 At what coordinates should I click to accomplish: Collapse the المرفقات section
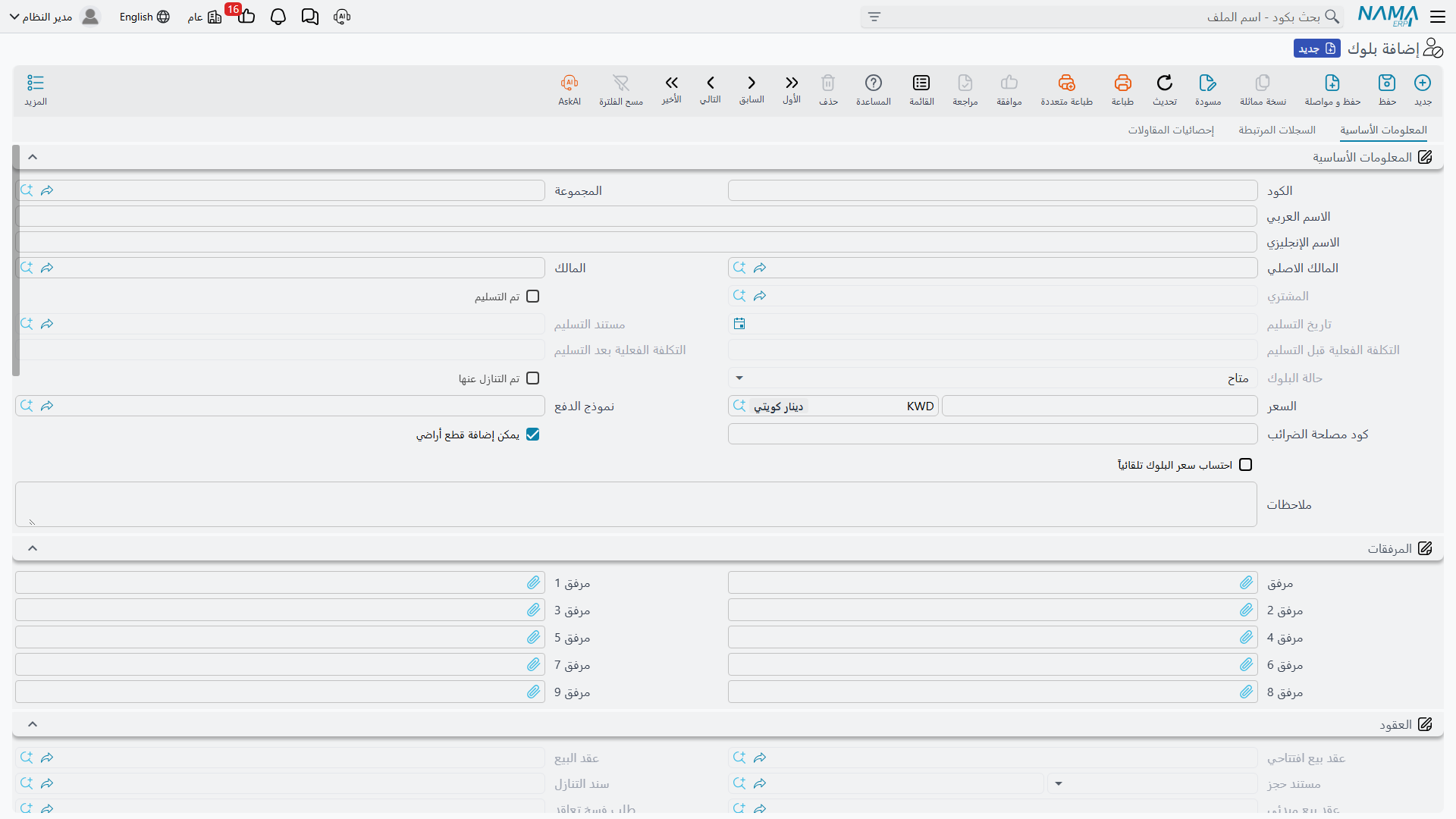click(x=33, y=548)
